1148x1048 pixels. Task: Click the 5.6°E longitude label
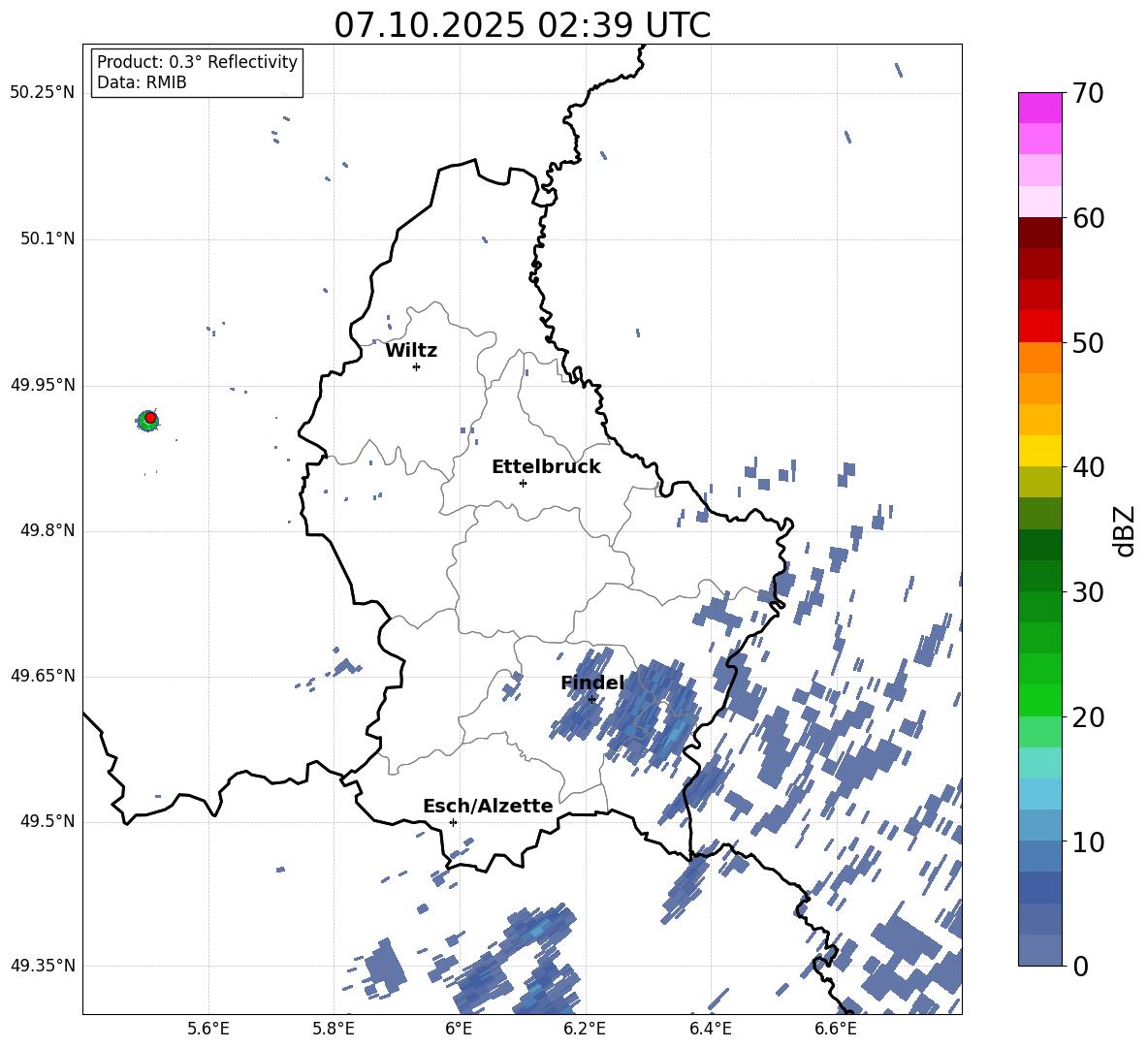coord(208,1029)
